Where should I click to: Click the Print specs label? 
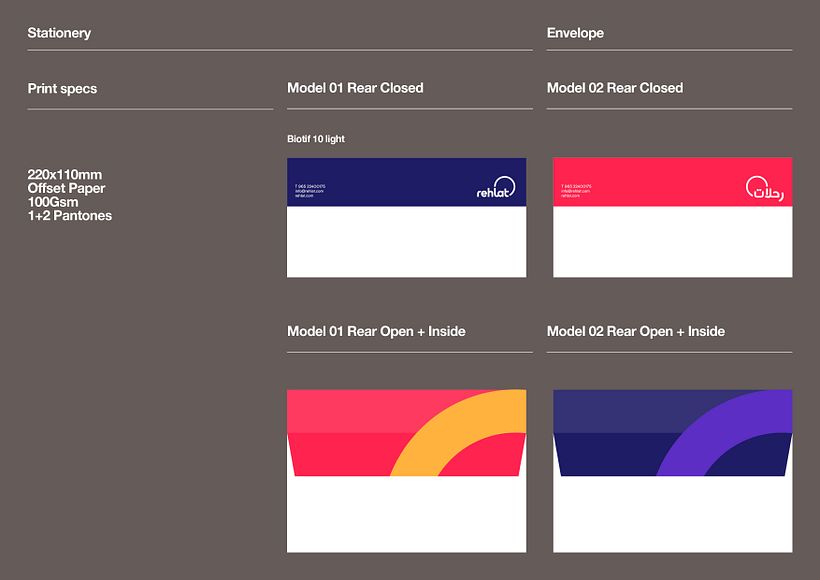click(x=62, y=88)
